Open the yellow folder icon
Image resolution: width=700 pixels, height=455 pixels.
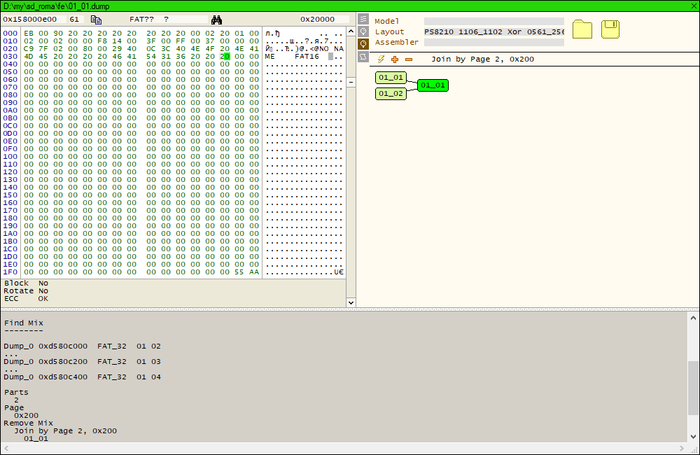(582, 30)
